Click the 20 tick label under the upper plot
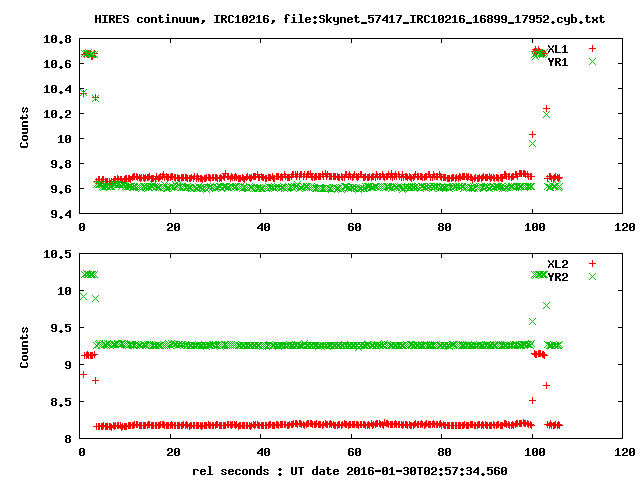The image size is (640, 480). tap(173, 227)
